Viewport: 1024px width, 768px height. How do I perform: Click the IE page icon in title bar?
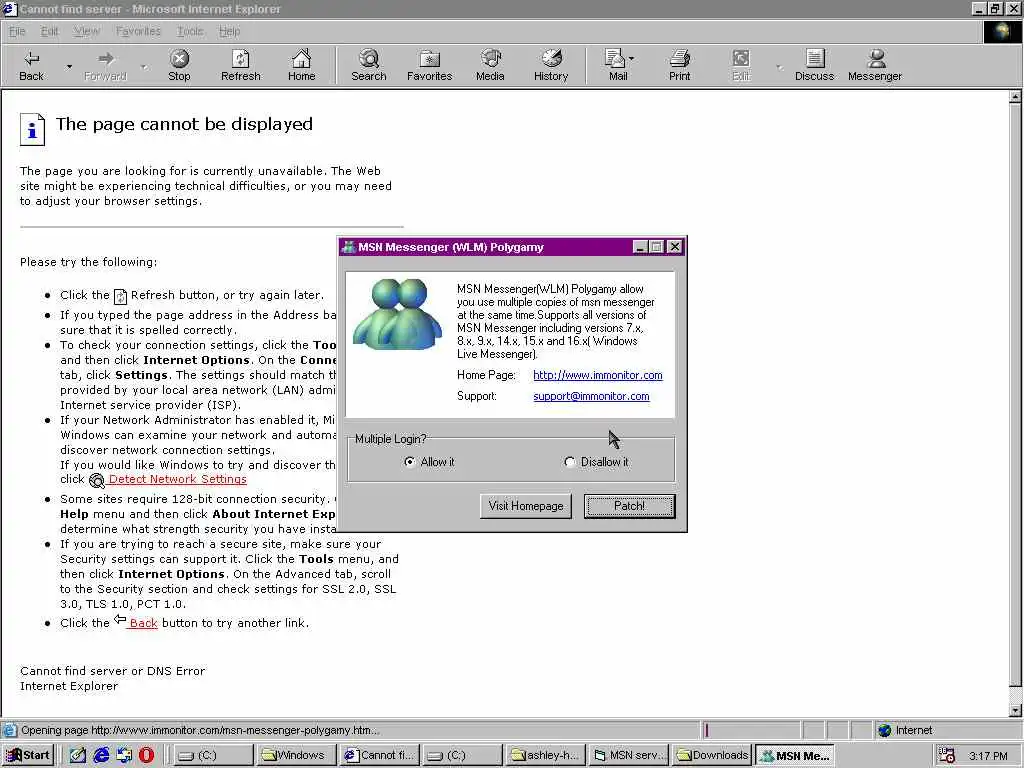click(9, 8)
